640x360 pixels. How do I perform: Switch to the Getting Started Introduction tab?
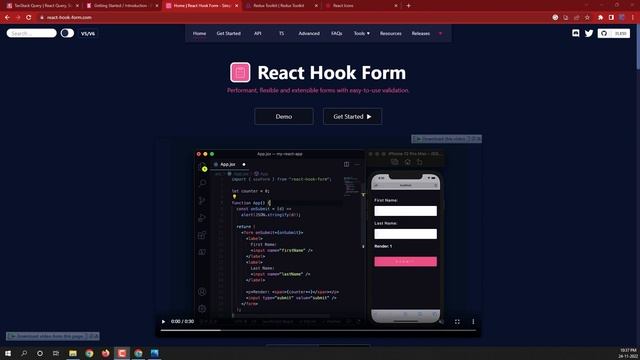click(x=121, y=6)
